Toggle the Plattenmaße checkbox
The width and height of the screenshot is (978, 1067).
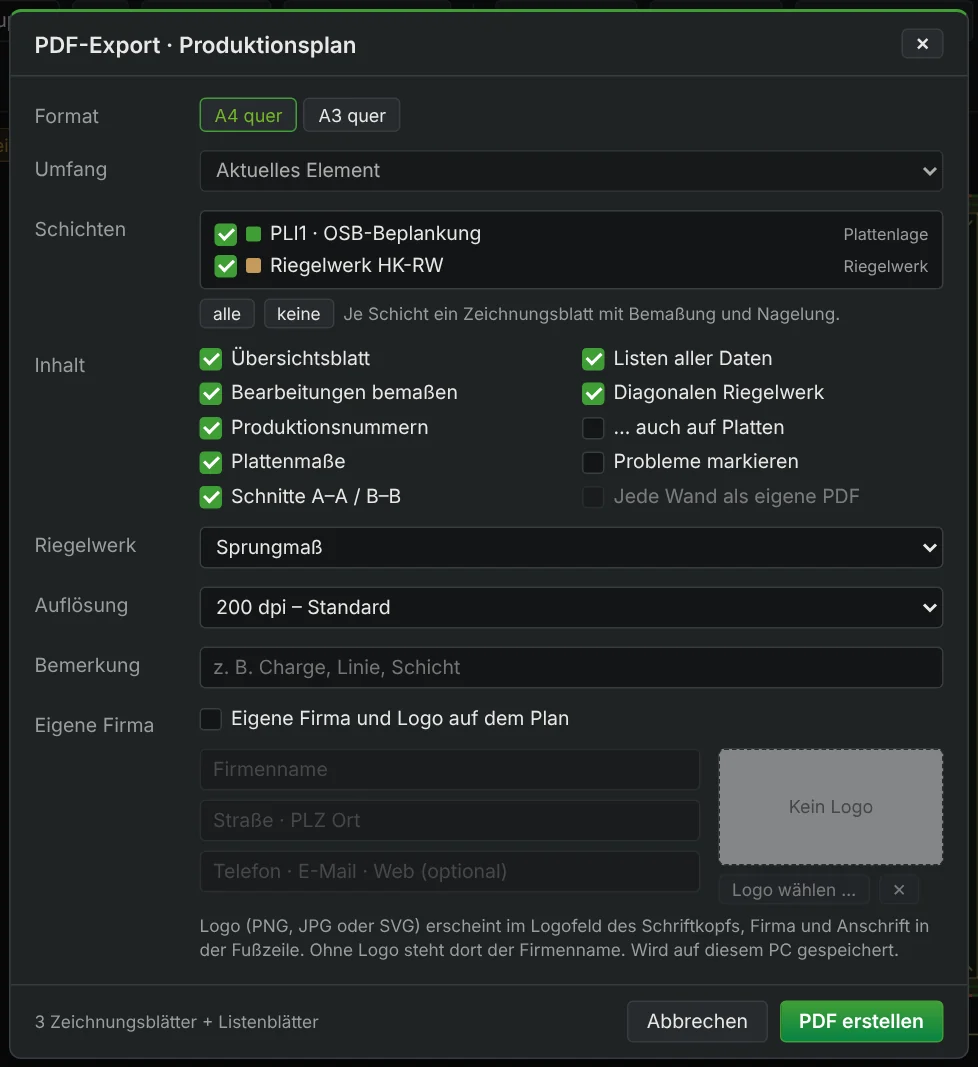(211, 462)
